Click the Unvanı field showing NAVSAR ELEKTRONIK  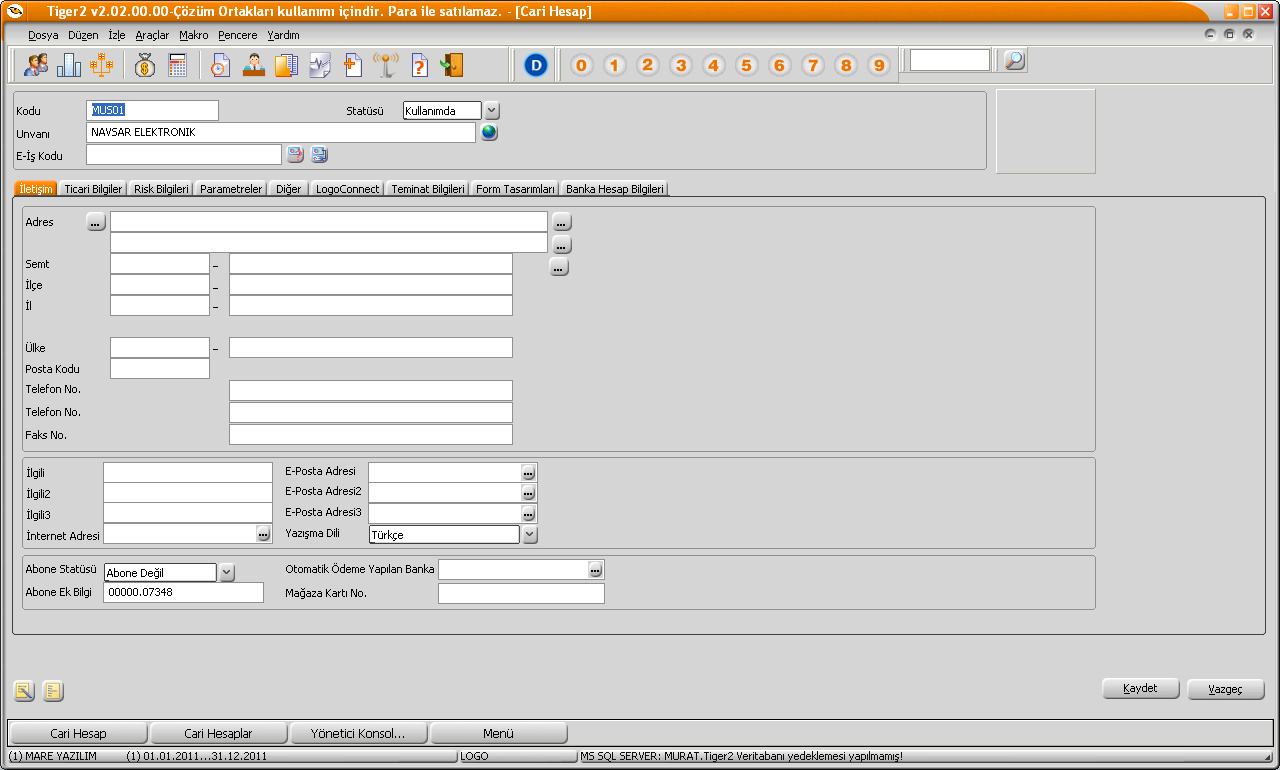pos(281,132)
